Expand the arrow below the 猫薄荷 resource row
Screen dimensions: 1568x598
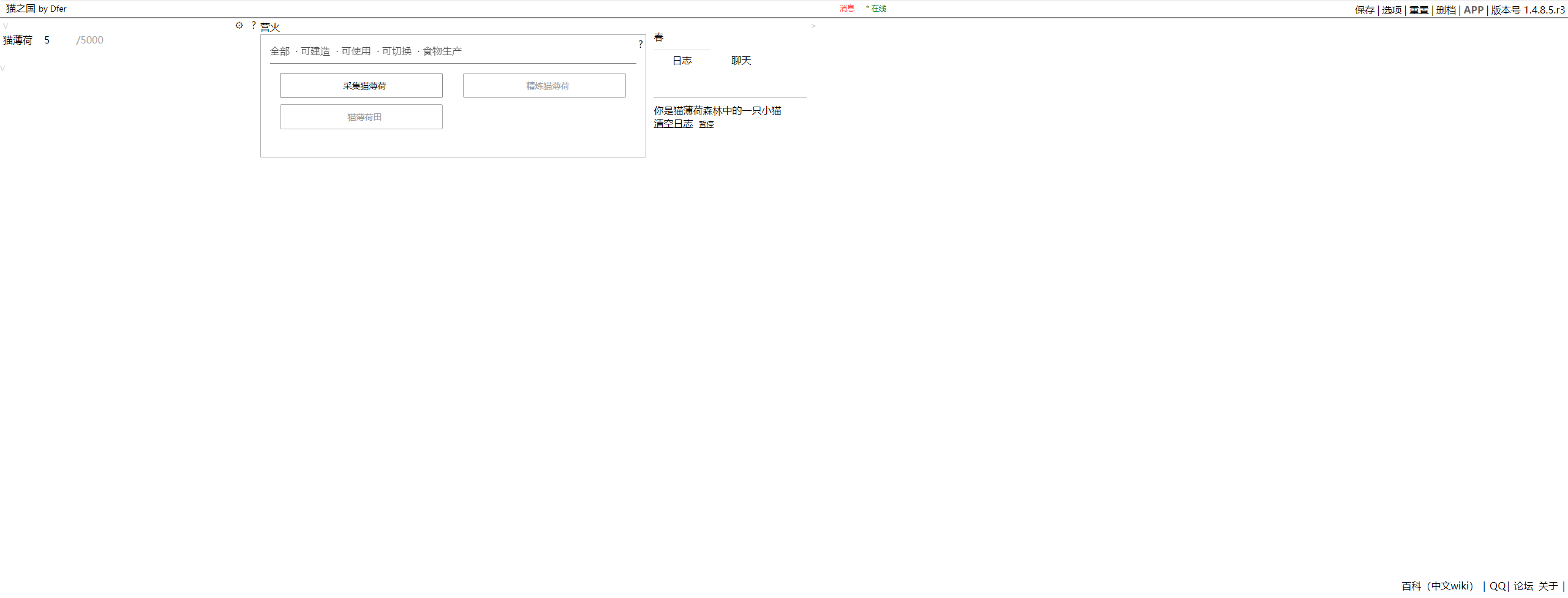[x=3, y=68]
